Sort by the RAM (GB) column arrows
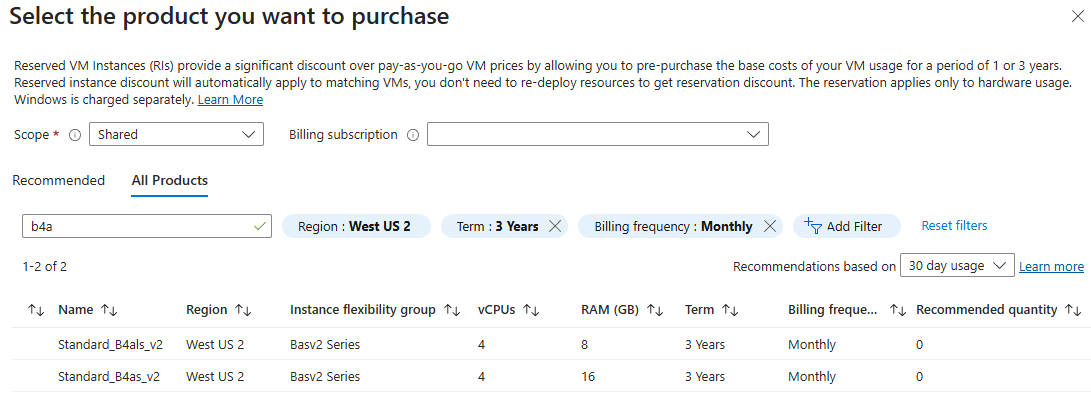Screen dimensions: 1091x397 coord(655,310)
